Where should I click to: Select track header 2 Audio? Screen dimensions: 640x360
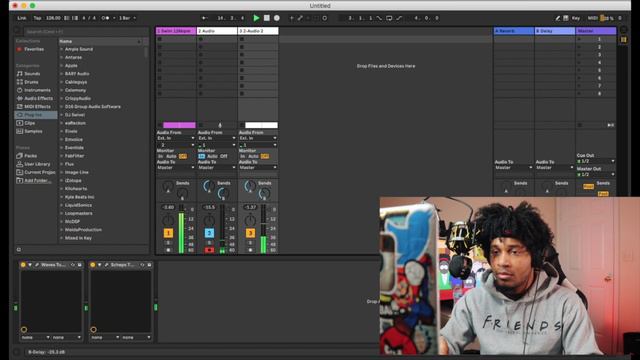(217, 31)
